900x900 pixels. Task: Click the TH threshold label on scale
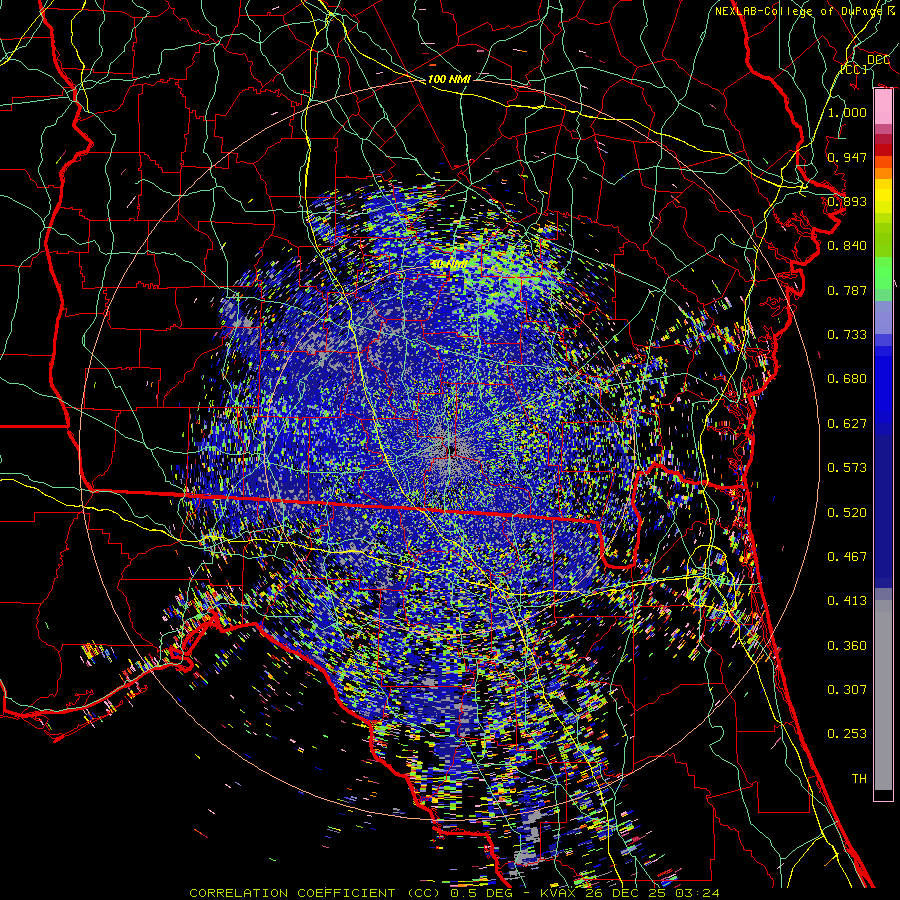tap(859, 779)
